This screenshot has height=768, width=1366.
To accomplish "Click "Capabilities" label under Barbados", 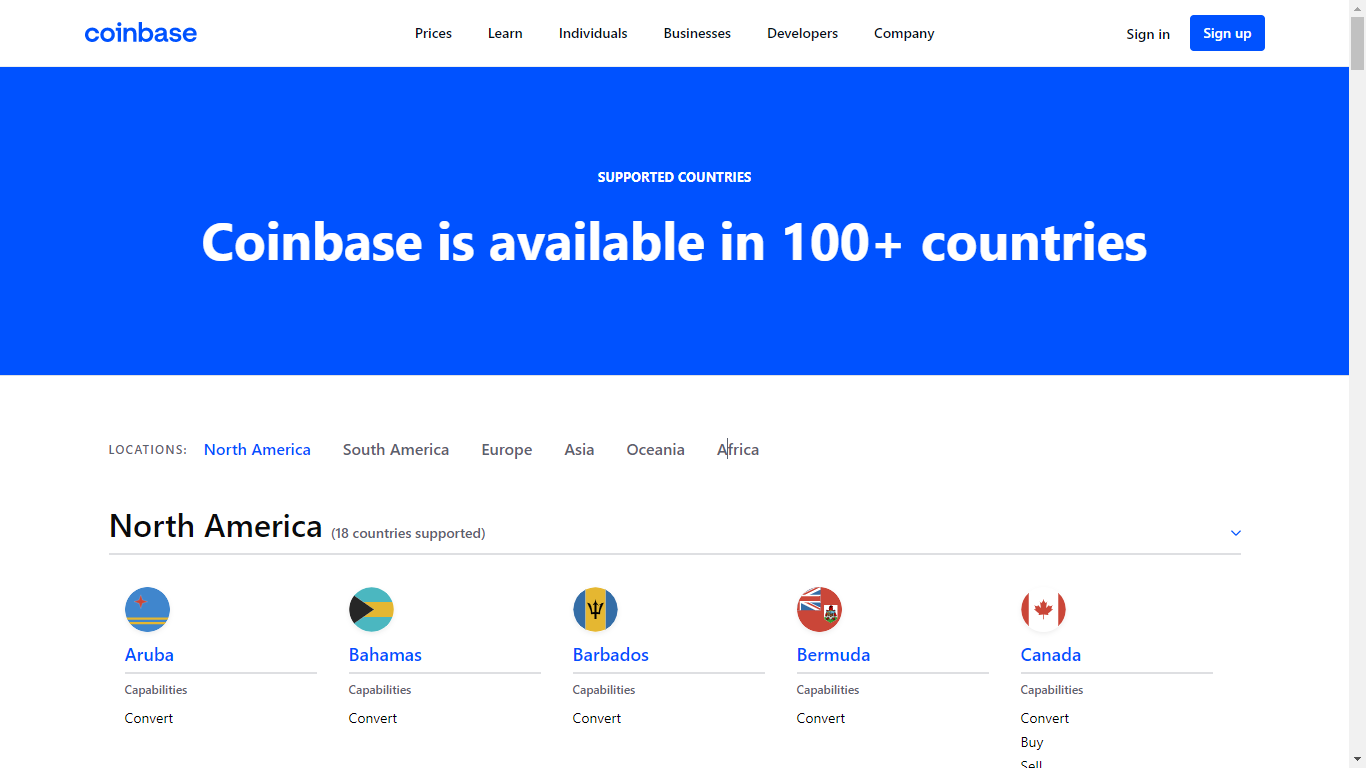I will point(604,690).
